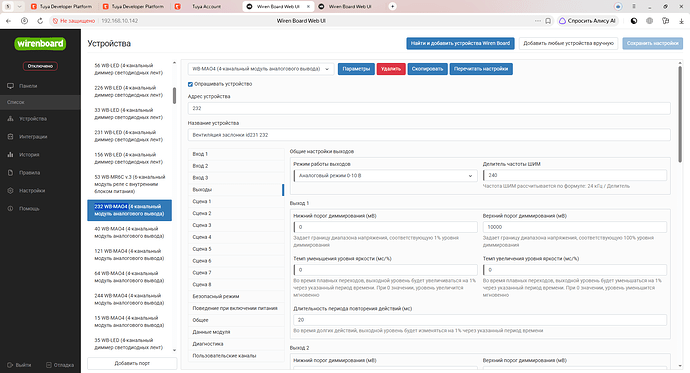Close the active Wiren Board Web UI tab
690x373 pixels.
[x=308, y=7]
